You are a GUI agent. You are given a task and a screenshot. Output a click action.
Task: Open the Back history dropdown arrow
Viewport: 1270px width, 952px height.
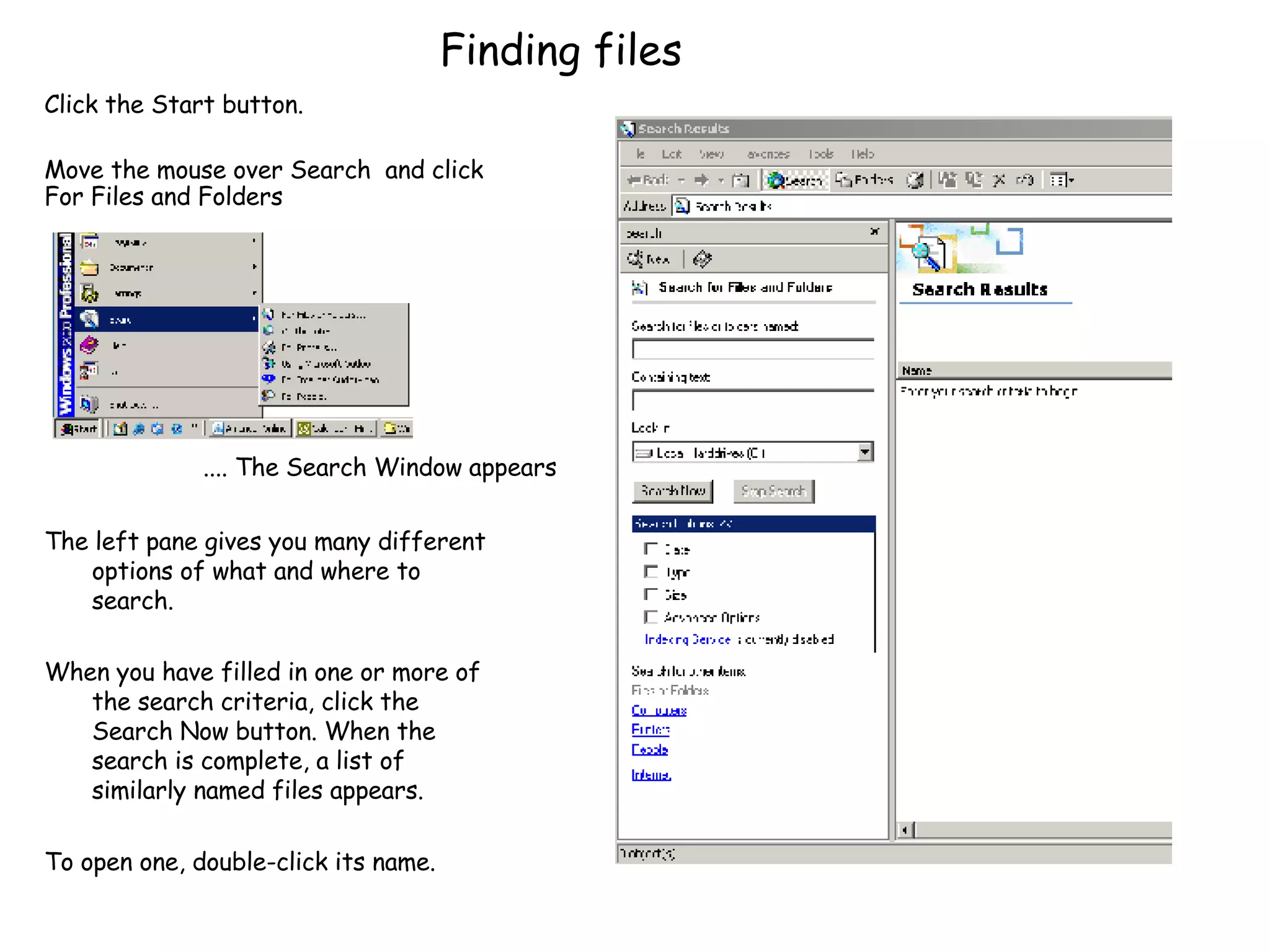click(682, 180)
